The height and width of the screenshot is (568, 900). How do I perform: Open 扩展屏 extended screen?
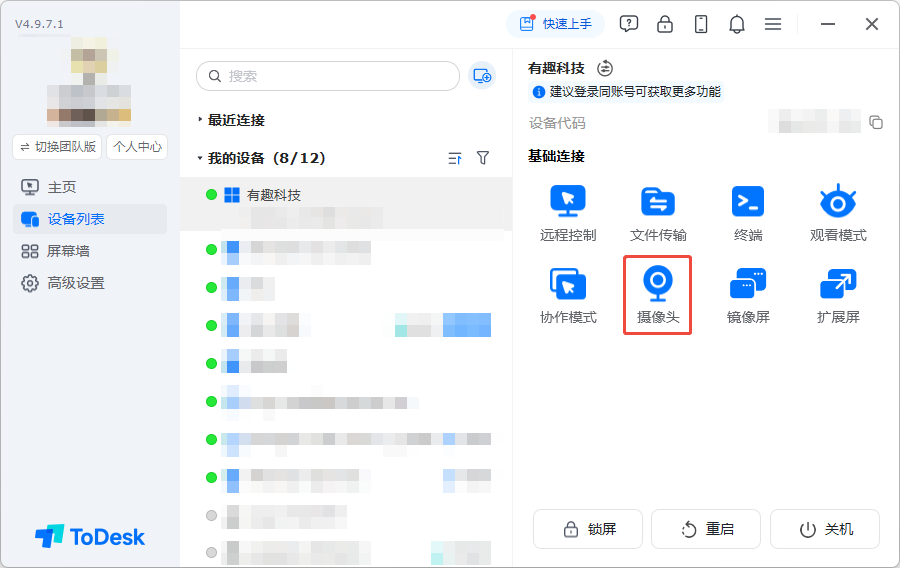coord(838,295)
